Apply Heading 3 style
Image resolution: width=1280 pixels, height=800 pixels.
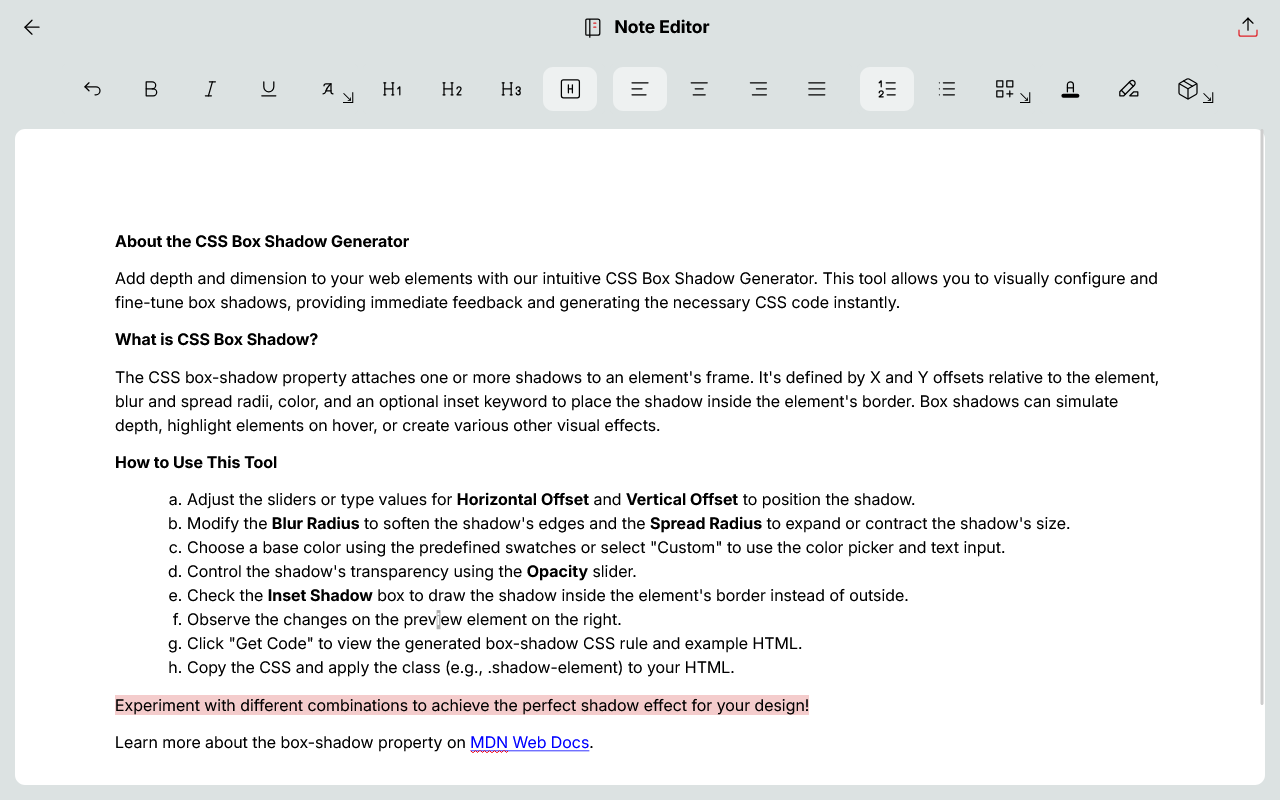pos(511,89)
